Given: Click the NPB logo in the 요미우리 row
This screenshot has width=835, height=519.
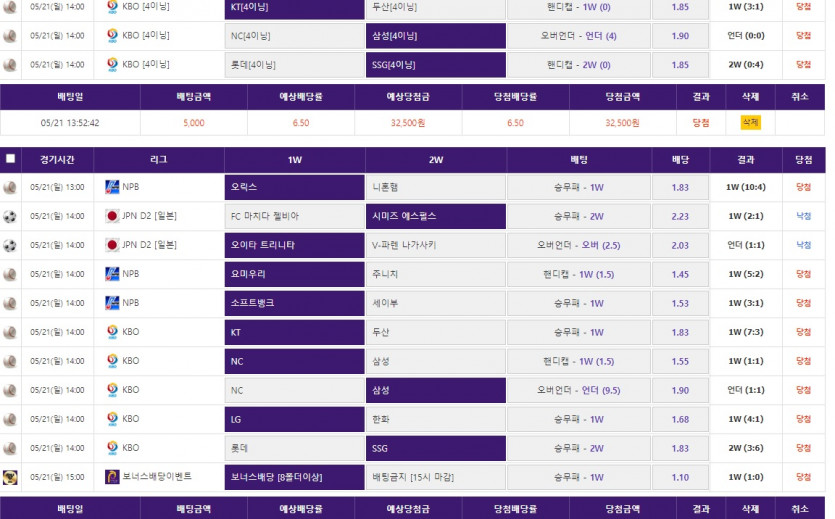Looking at the screenshot, I should (x=112, y=274).
